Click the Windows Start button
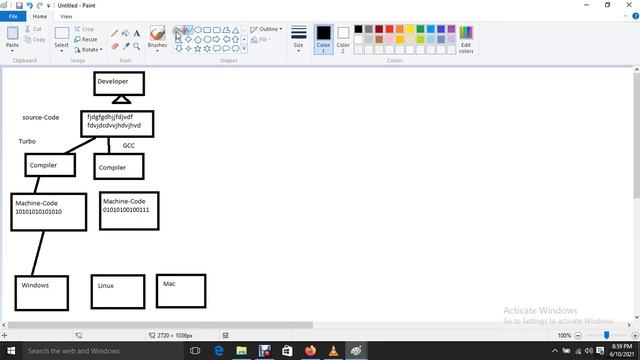640x360 pixels. click(x=11, y=351)
